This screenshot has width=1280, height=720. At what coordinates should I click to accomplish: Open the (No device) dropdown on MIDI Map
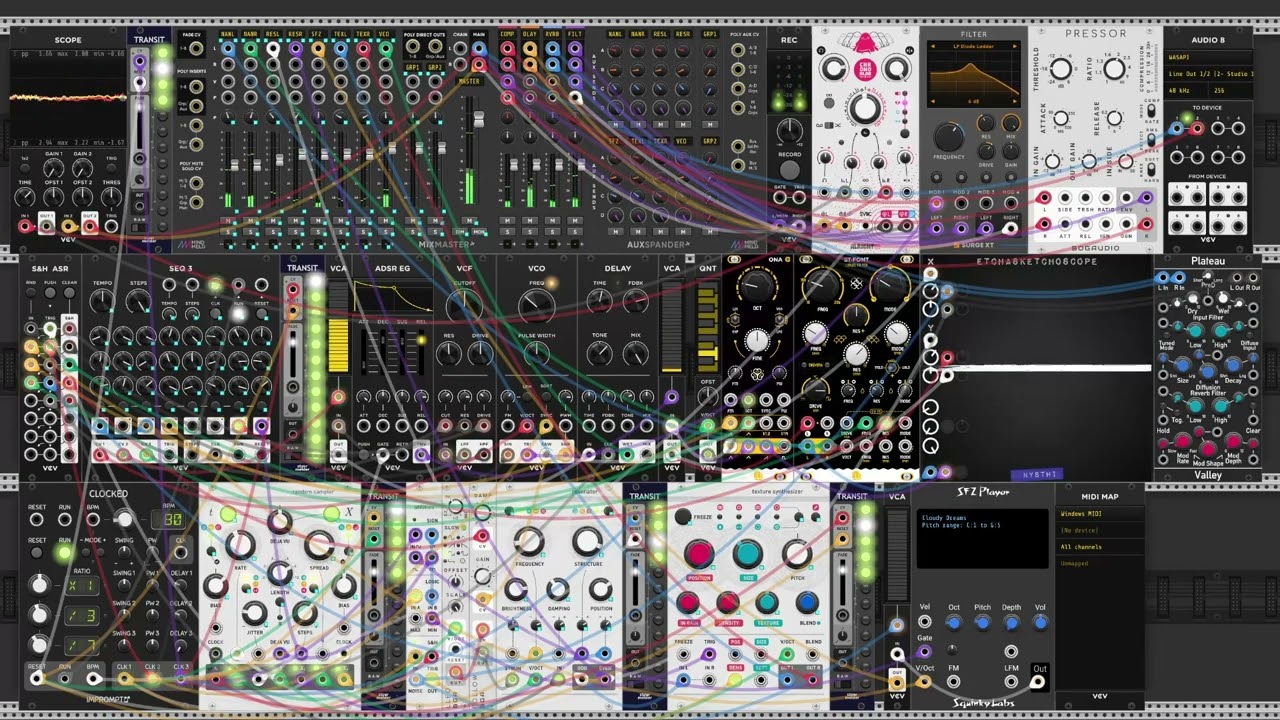1100,530
